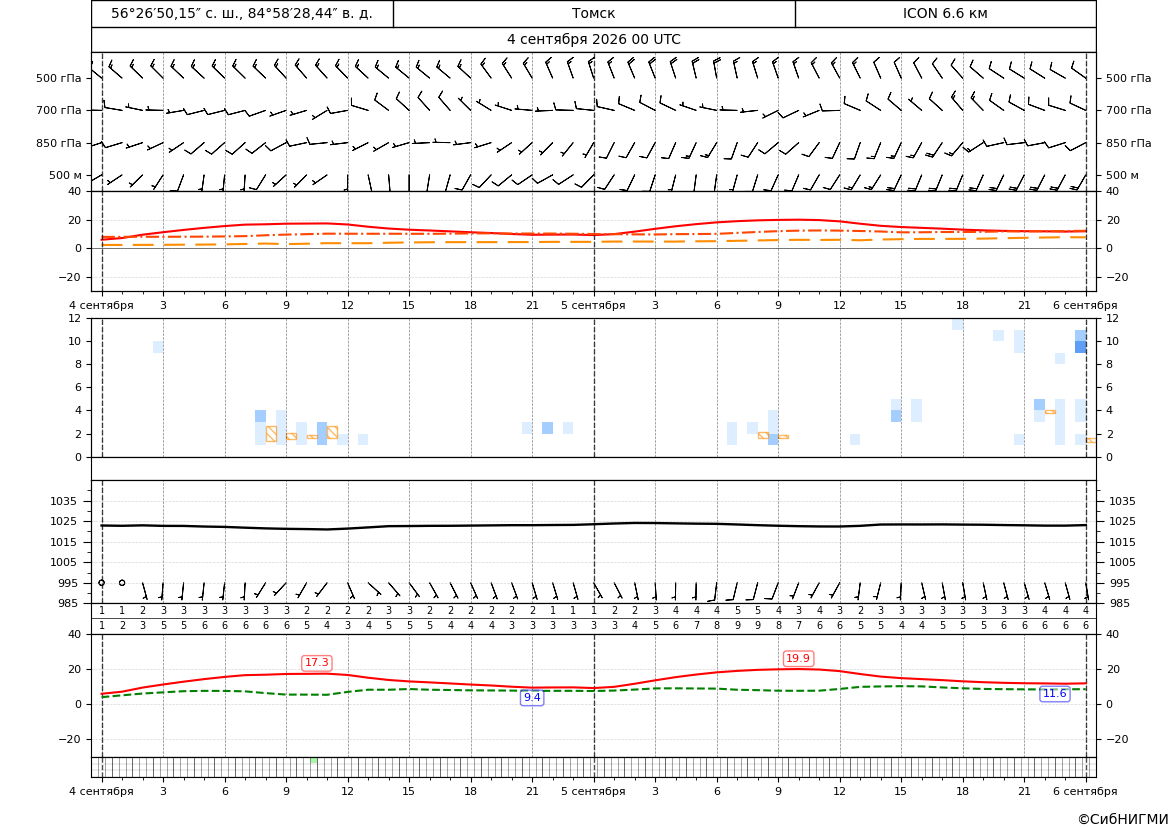The width and height of the screenshot is (1169, 827).
Task: Click the second calm wind circle marker
Action: pos(122,582)
